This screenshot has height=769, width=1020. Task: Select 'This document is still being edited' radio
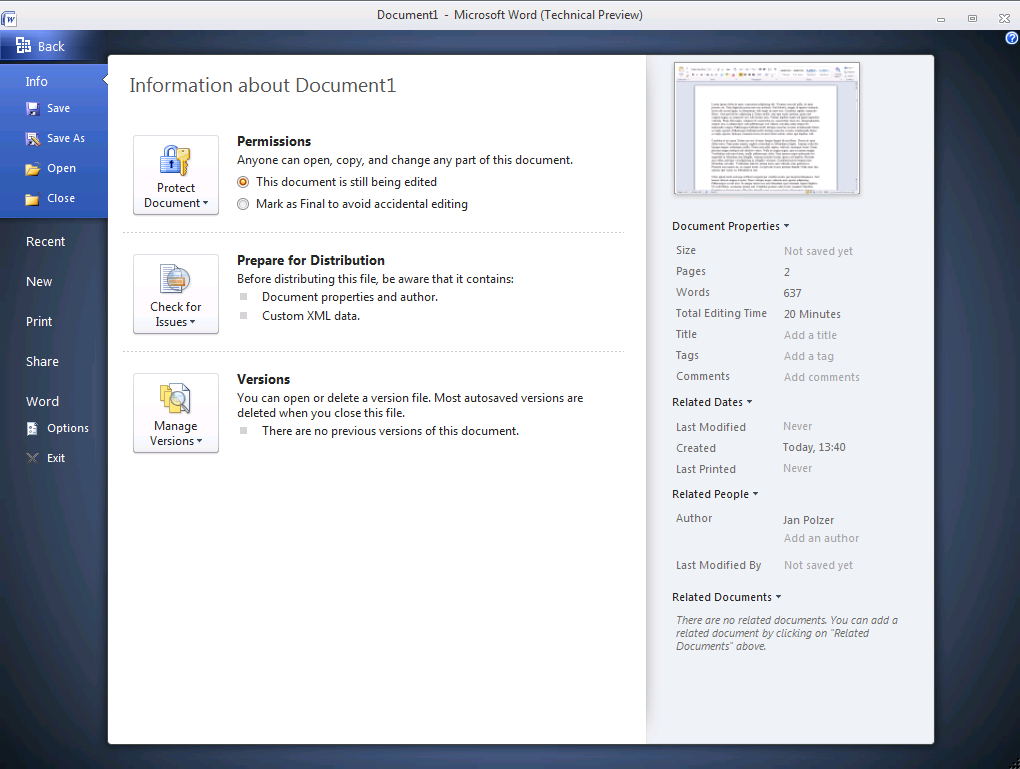(x=243, y=182)
